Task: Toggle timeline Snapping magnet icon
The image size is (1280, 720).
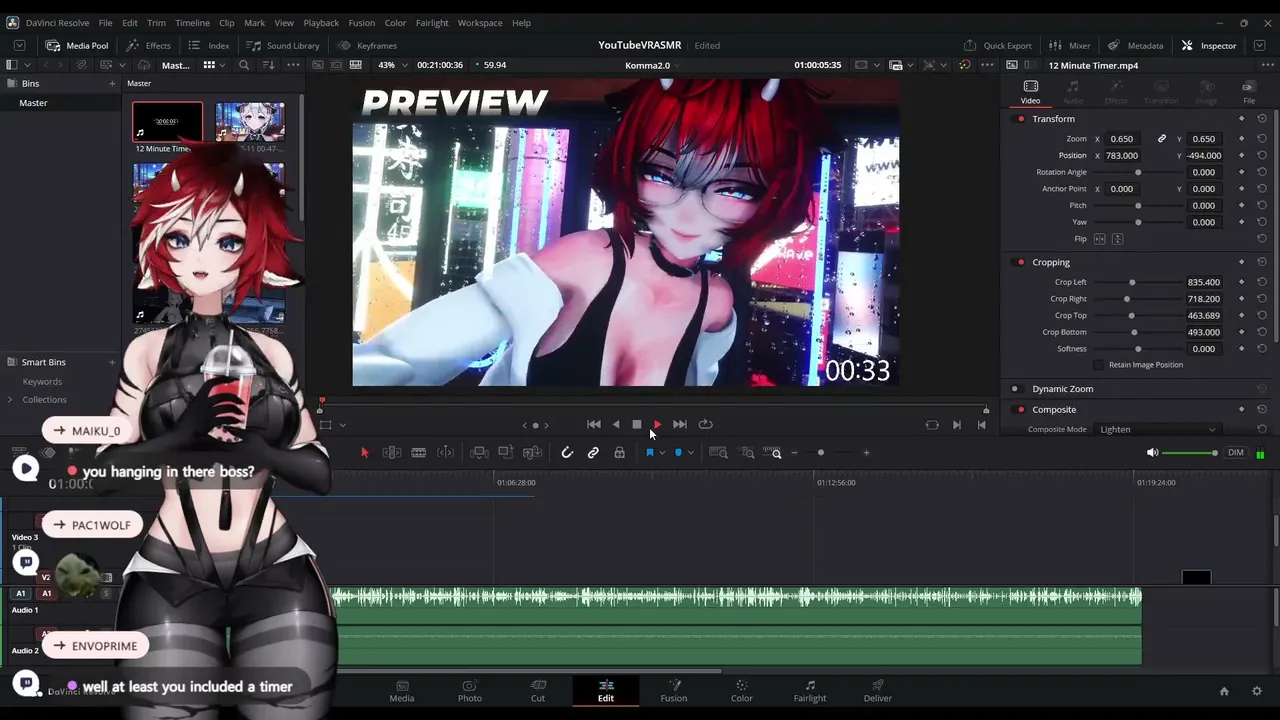Action: point(567,453)
